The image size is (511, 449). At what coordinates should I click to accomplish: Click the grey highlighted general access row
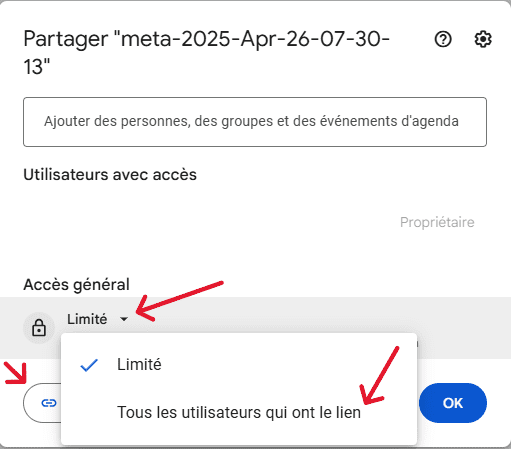(x=255, y=328)
